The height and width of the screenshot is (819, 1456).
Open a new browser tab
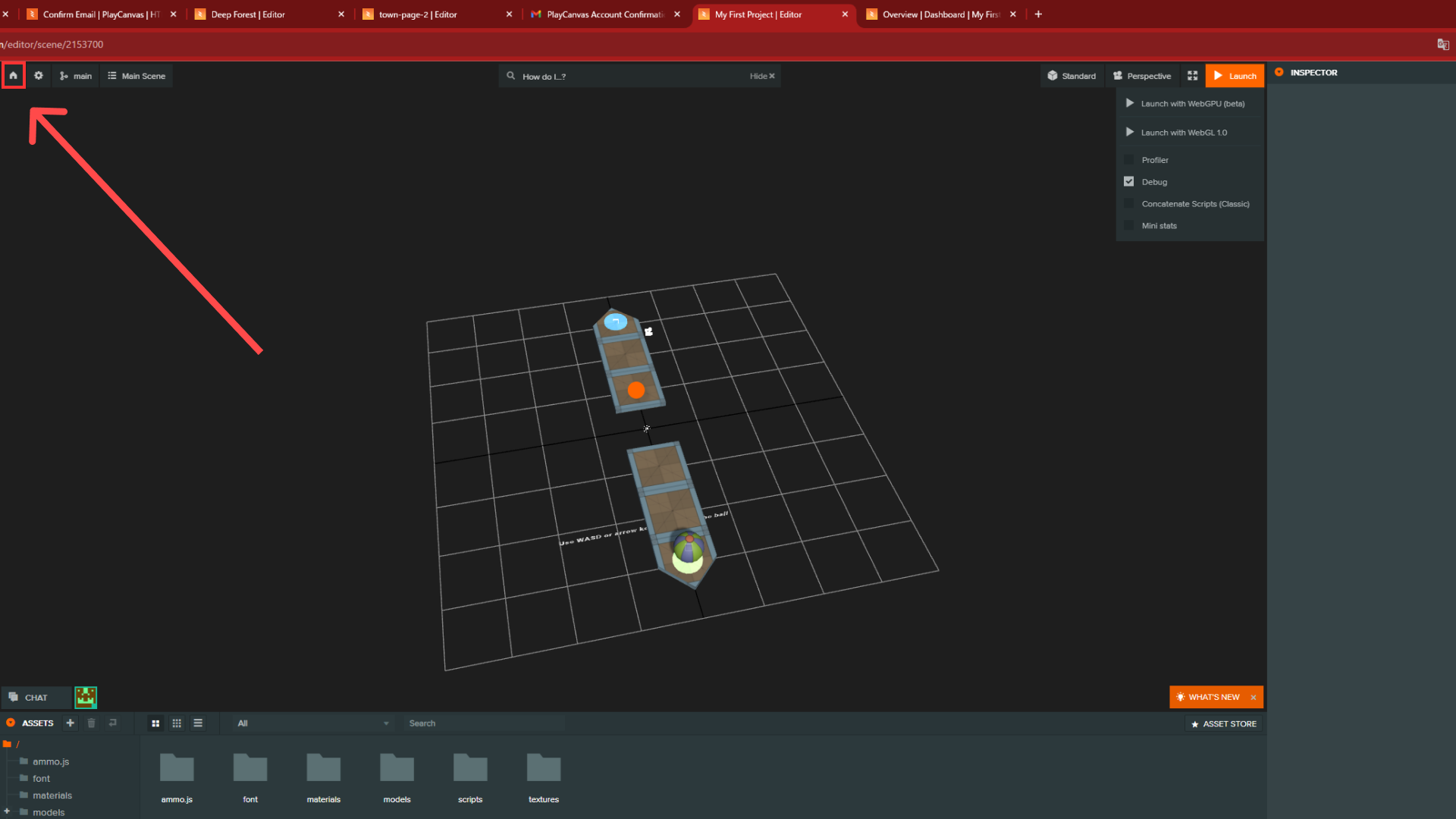coord(1038,14)
